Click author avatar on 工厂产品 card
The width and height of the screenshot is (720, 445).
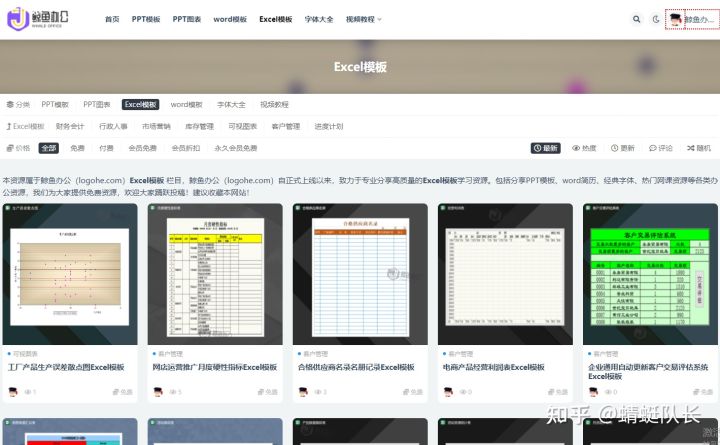(x=13, y=392)
